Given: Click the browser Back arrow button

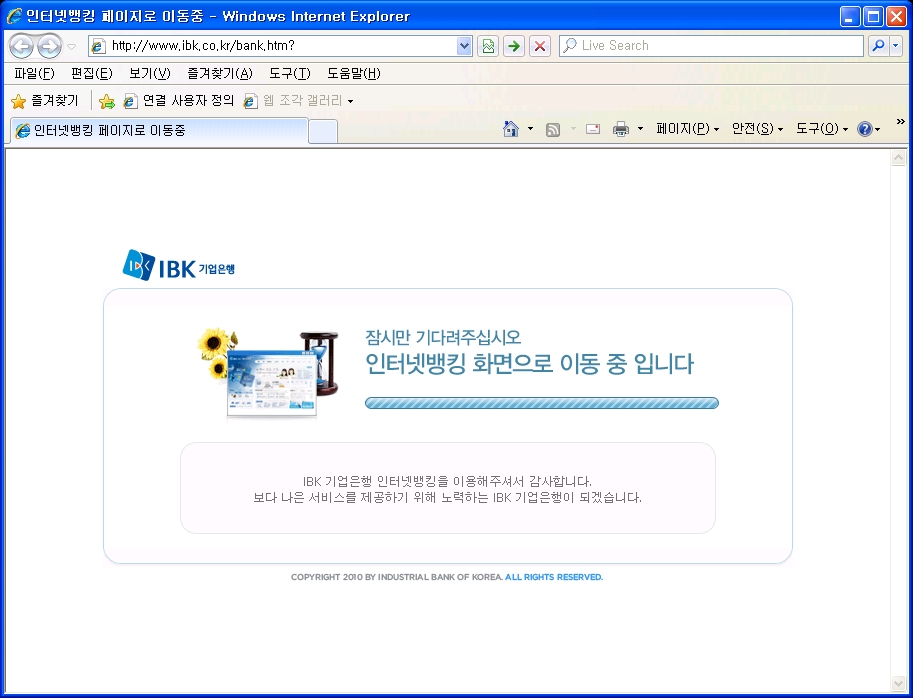Looking at the screenshot, I should click(x=22, y=46).
